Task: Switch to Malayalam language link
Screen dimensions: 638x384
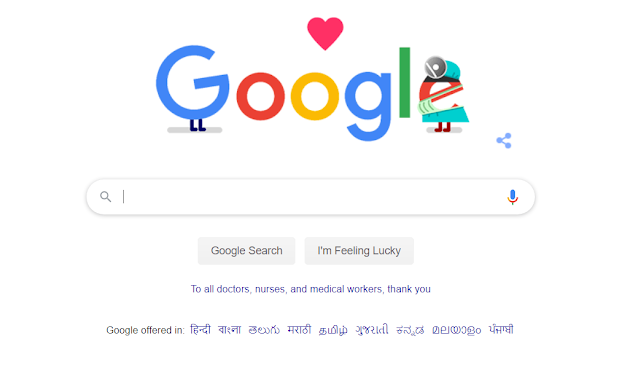Action: point(457,330)
